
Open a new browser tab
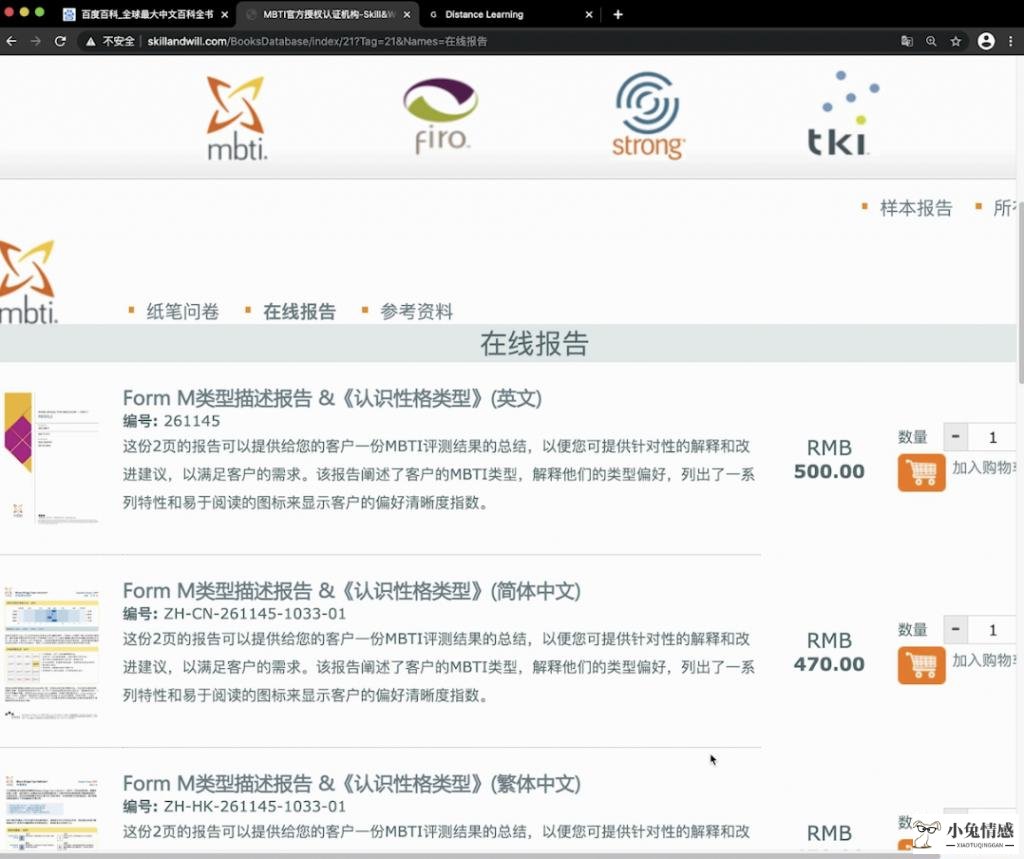[618, 14]
